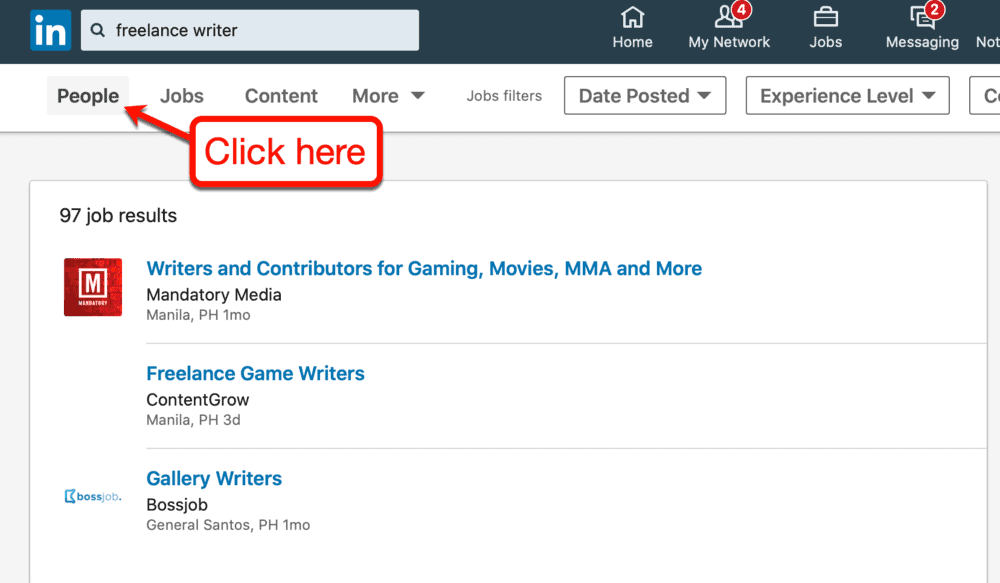Open the Date Posted filter dropdown
Image resolution: width=1000 pixels, height=583 pixels.
[x=644, y=95]
